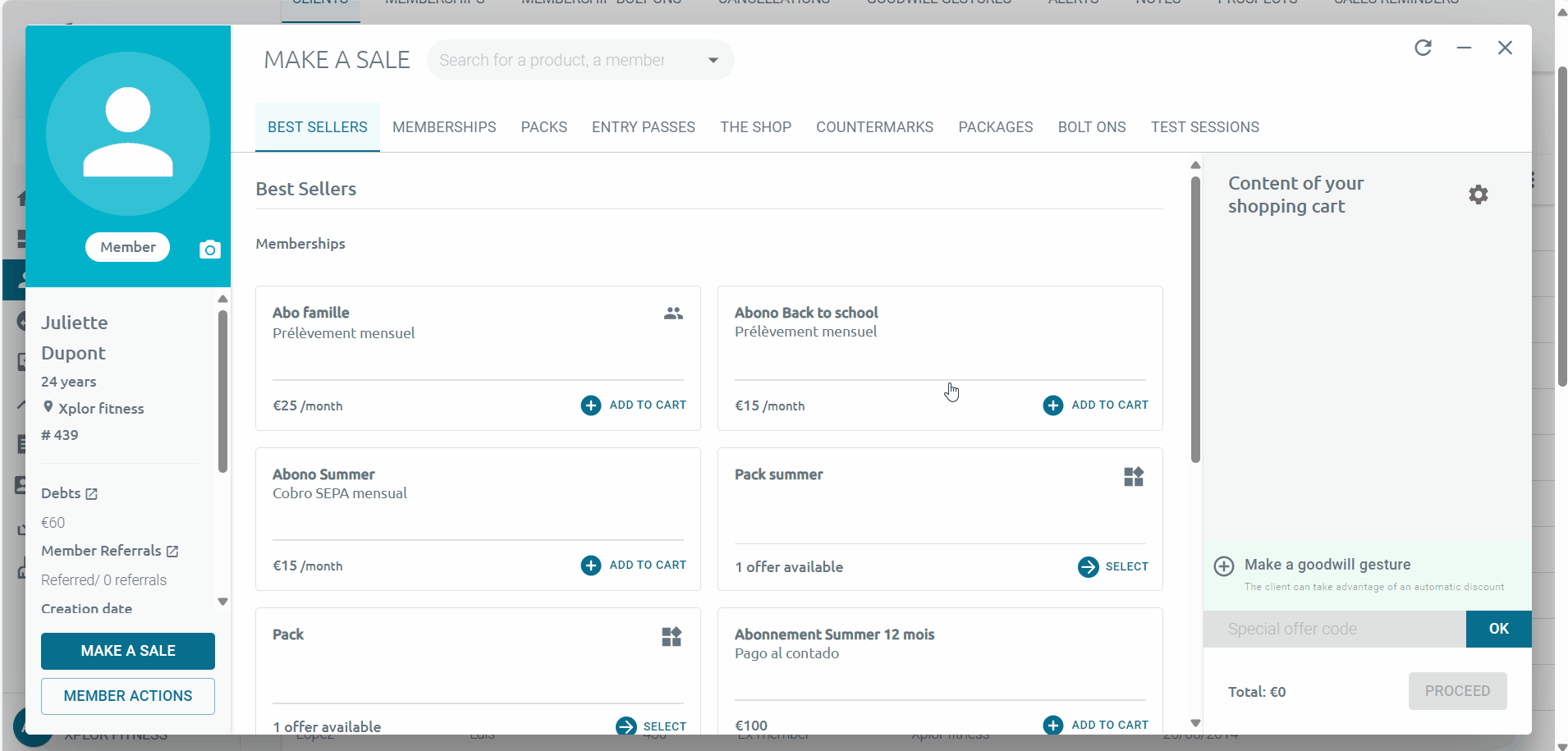Click the pack icon on Pack summer card
Image resolution: width=1568 pixels, height=751 pixels.
point(1134,476)
